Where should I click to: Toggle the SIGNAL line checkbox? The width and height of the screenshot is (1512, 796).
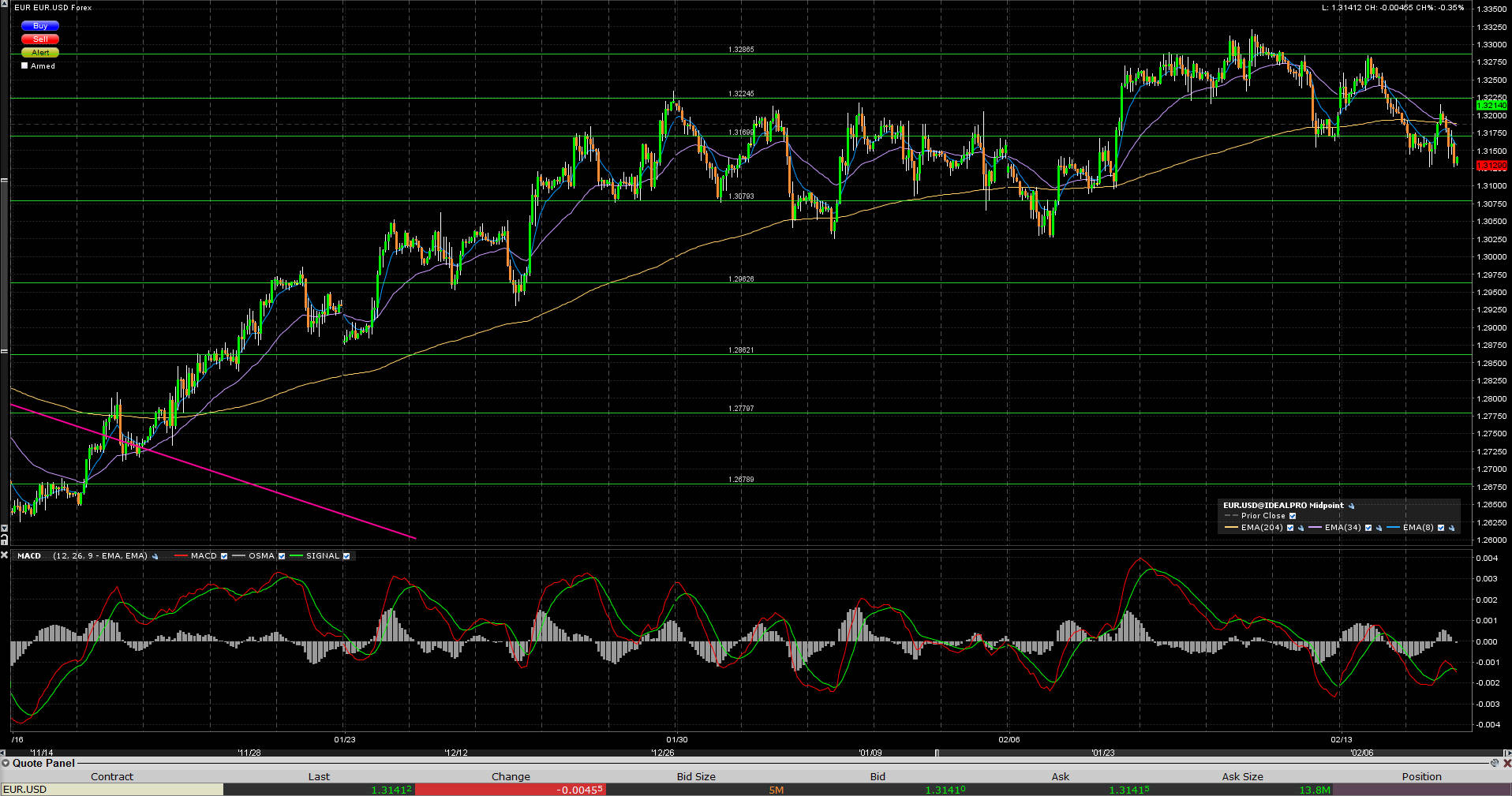tap(346, 556)
